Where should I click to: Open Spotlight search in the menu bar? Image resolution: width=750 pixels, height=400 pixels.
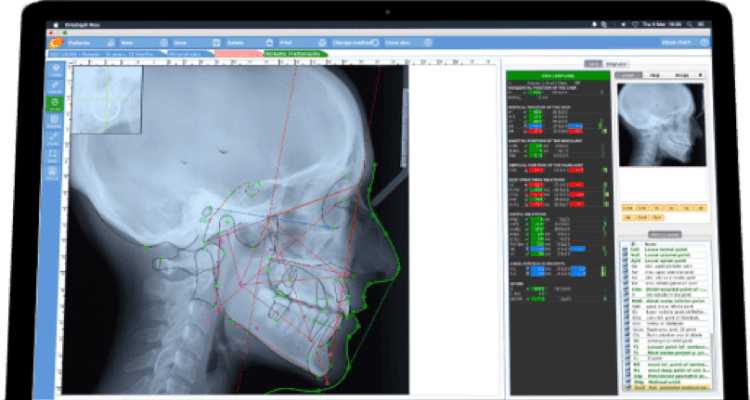690,24
